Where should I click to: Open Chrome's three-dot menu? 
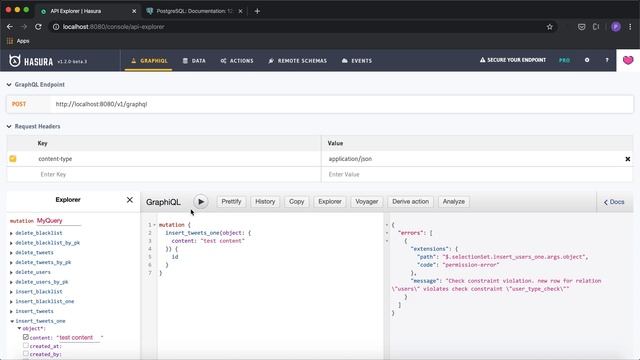630,27
